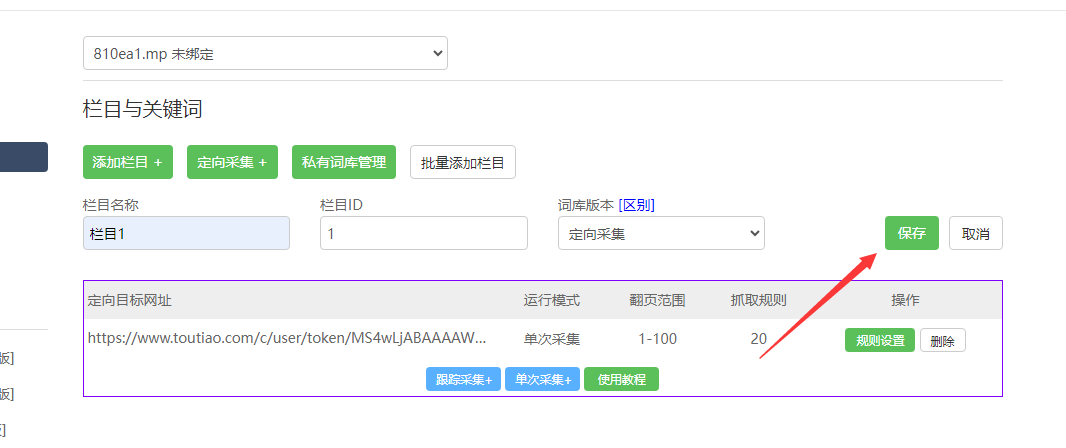The image size is (1066, 448).
Task: Open the 使用教程 tutorial button
Action: click(621, 380)
